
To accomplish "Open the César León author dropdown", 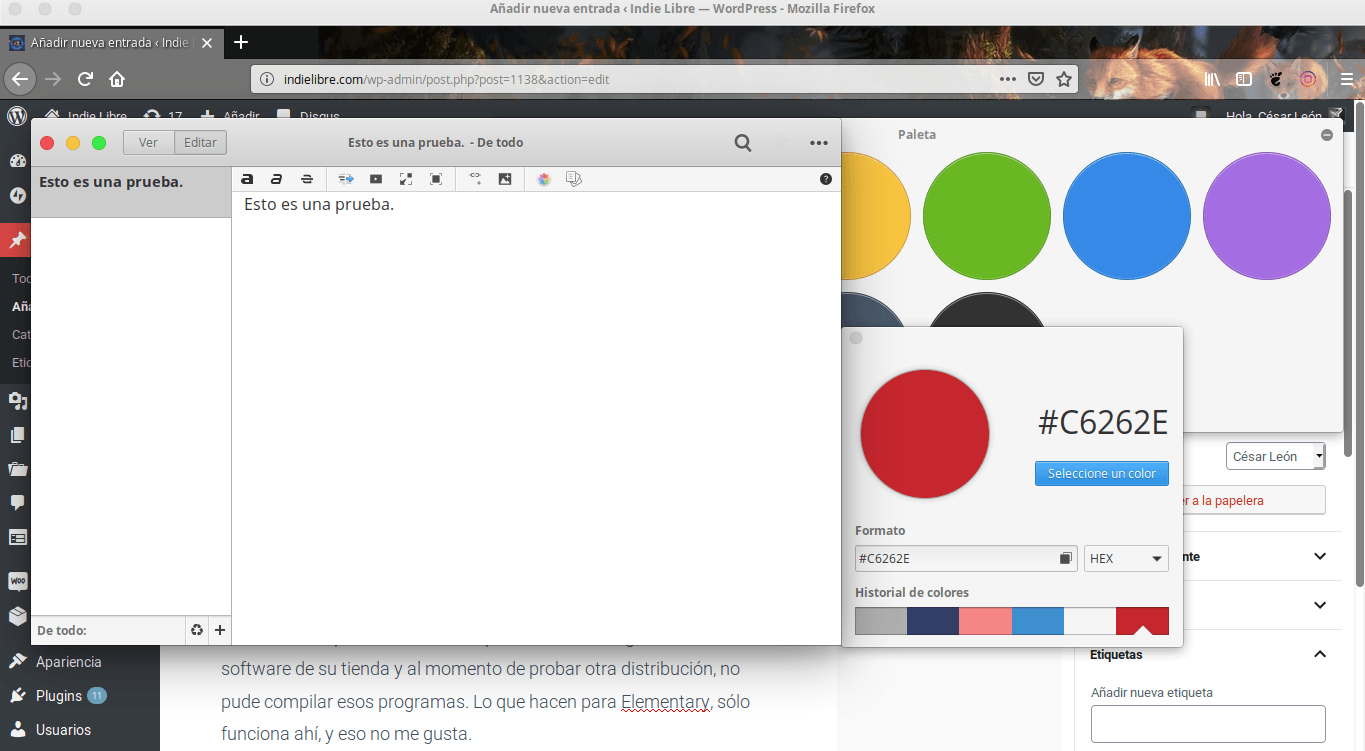I will point(1275,456).
